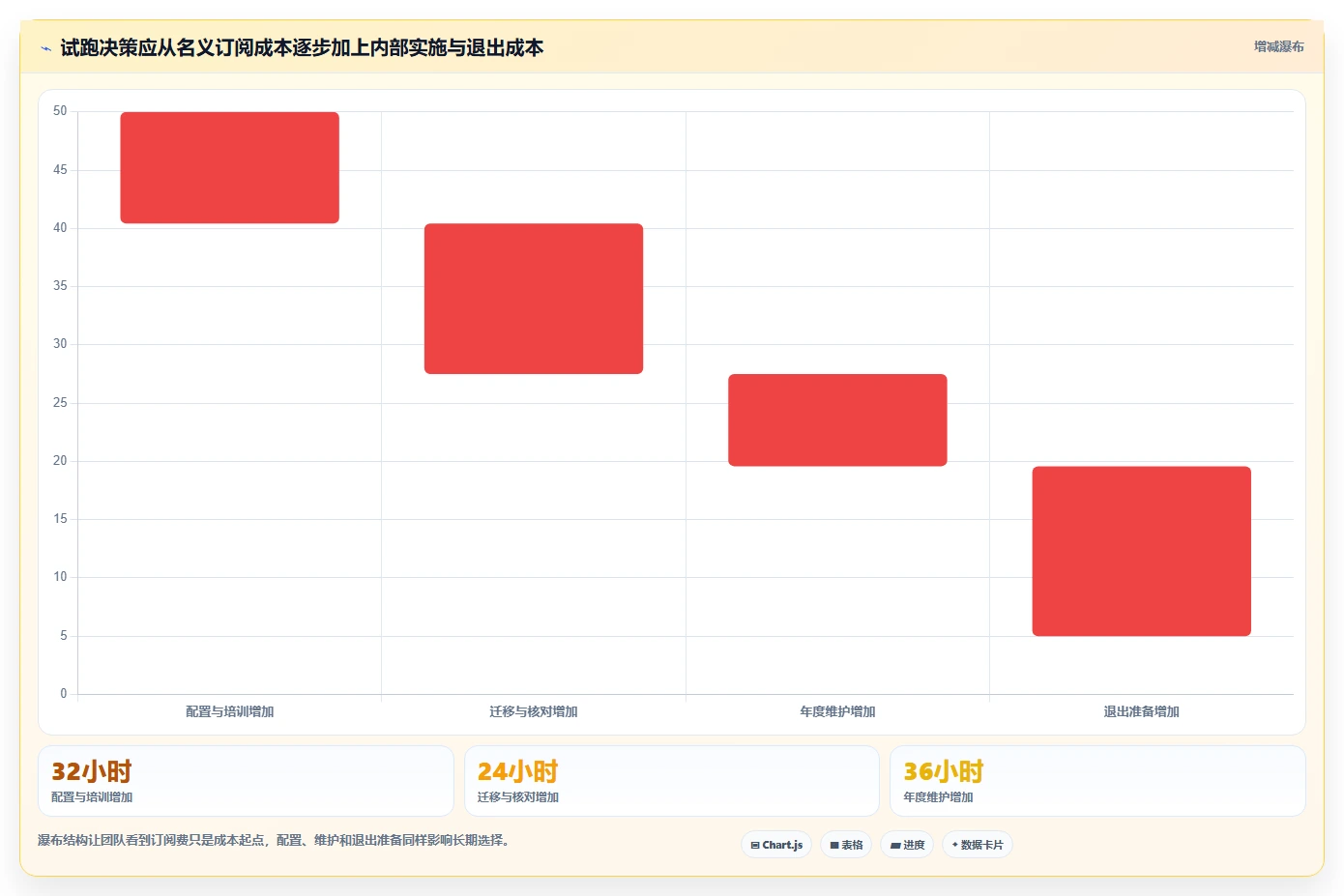This screenshot has height=896, width=1344.
Task: Click the 增减瀑布 label in header
Action: coord(1278,46)
